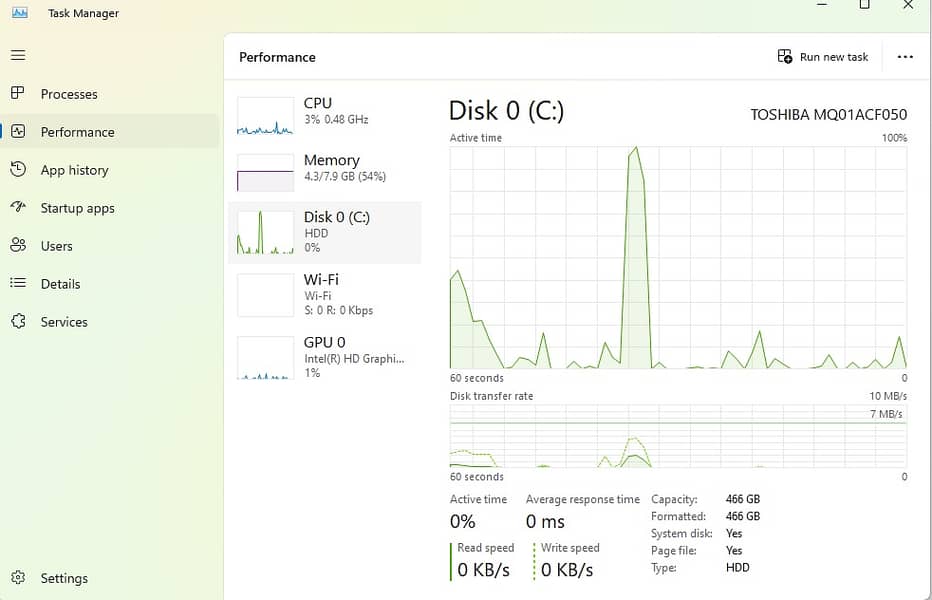
Task: Click the Startup apps icon
Action: [x=18, y=208]
